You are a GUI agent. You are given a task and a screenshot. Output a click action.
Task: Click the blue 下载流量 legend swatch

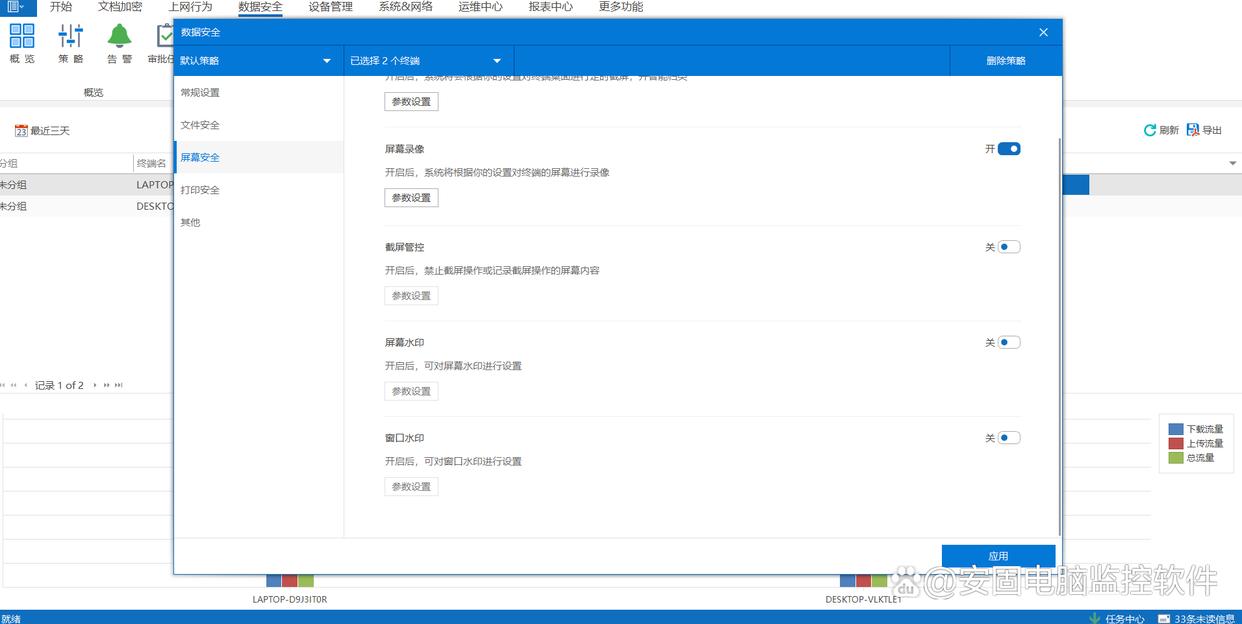pos(1175,429)
